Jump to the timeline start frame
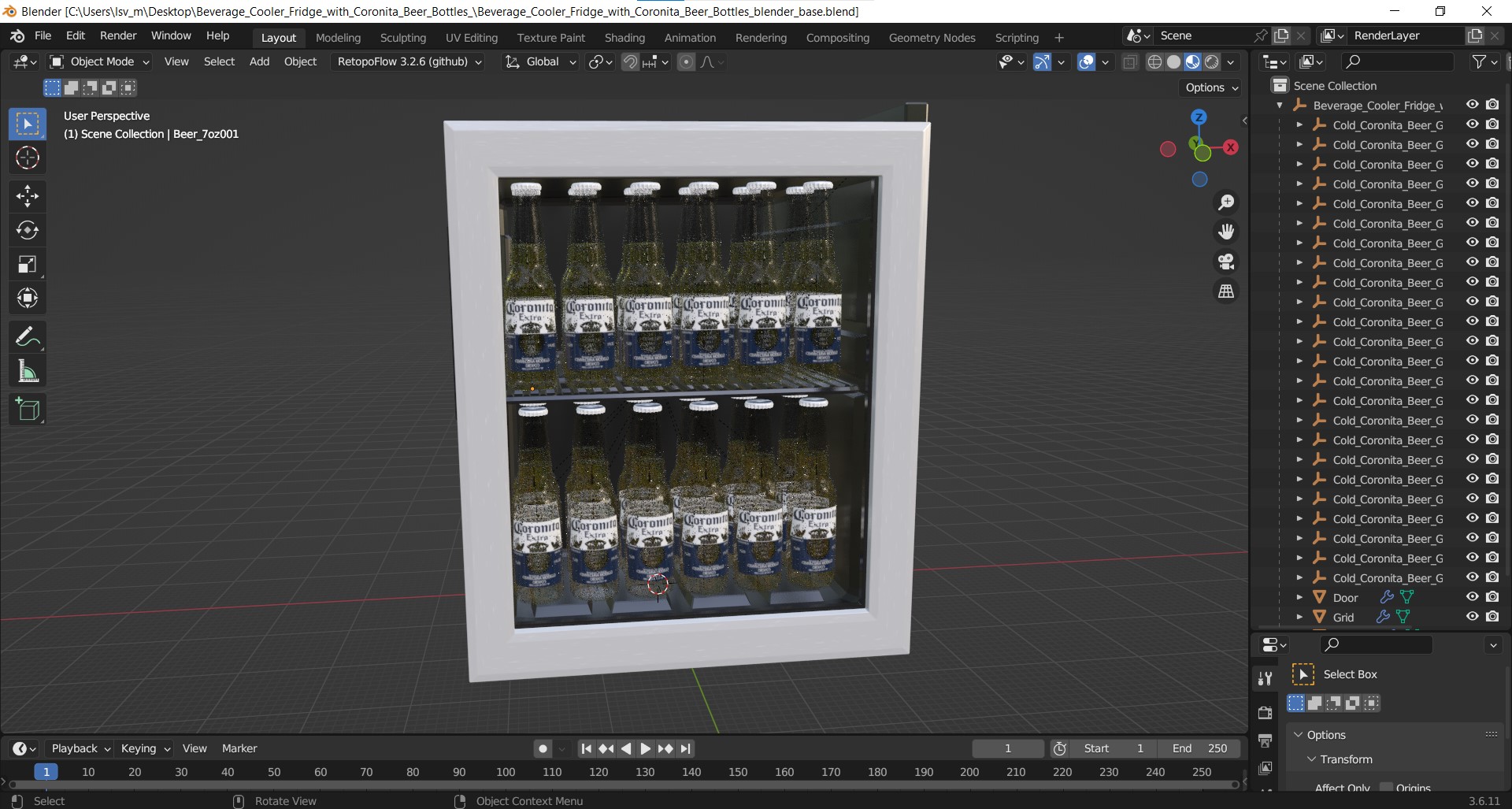This screenshot has width=1512, height=809. click(x=586, y=749)
